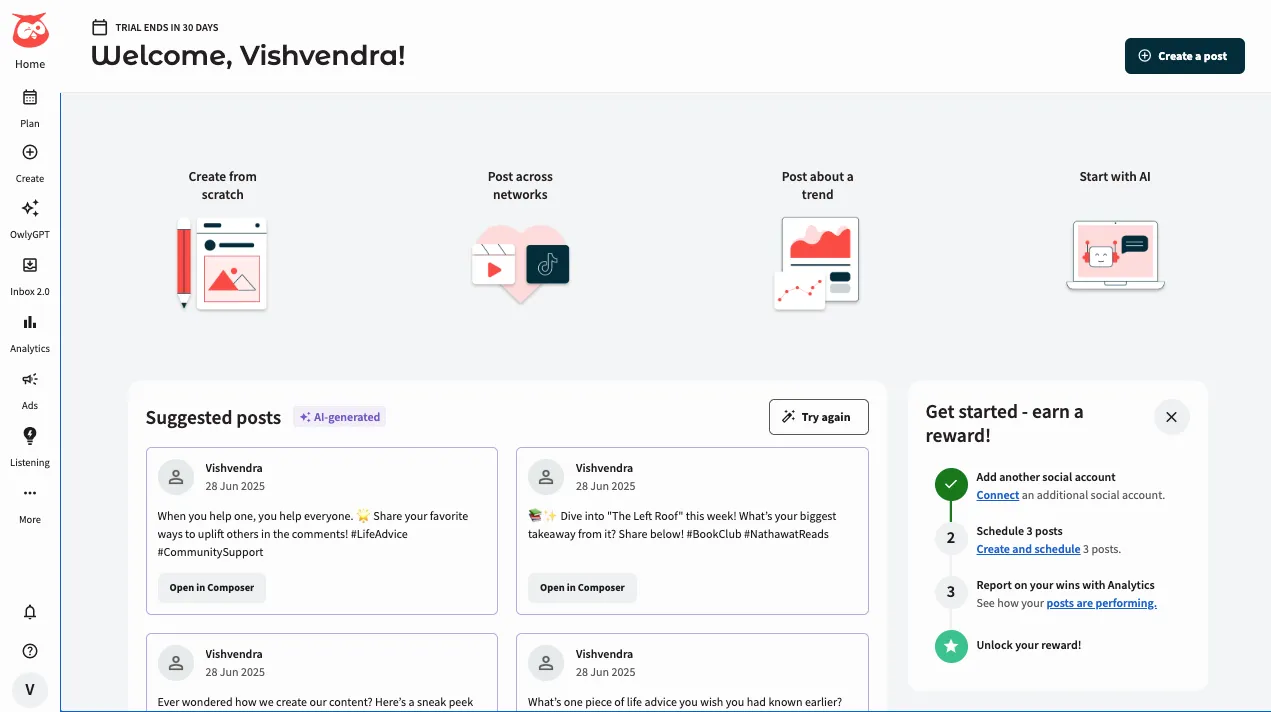Click avatar on the life advice question post
Screen dimensions: 1271x712
(x=546, y=663)
